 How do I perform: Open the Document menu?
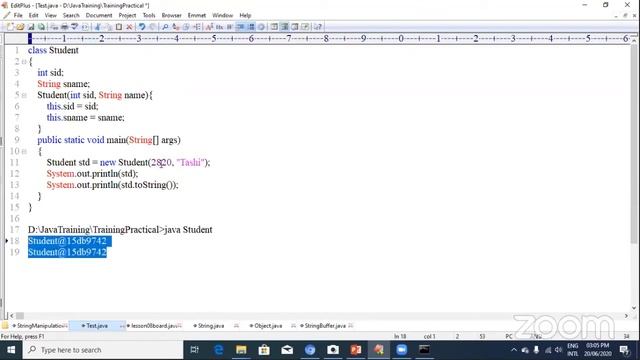99,16
